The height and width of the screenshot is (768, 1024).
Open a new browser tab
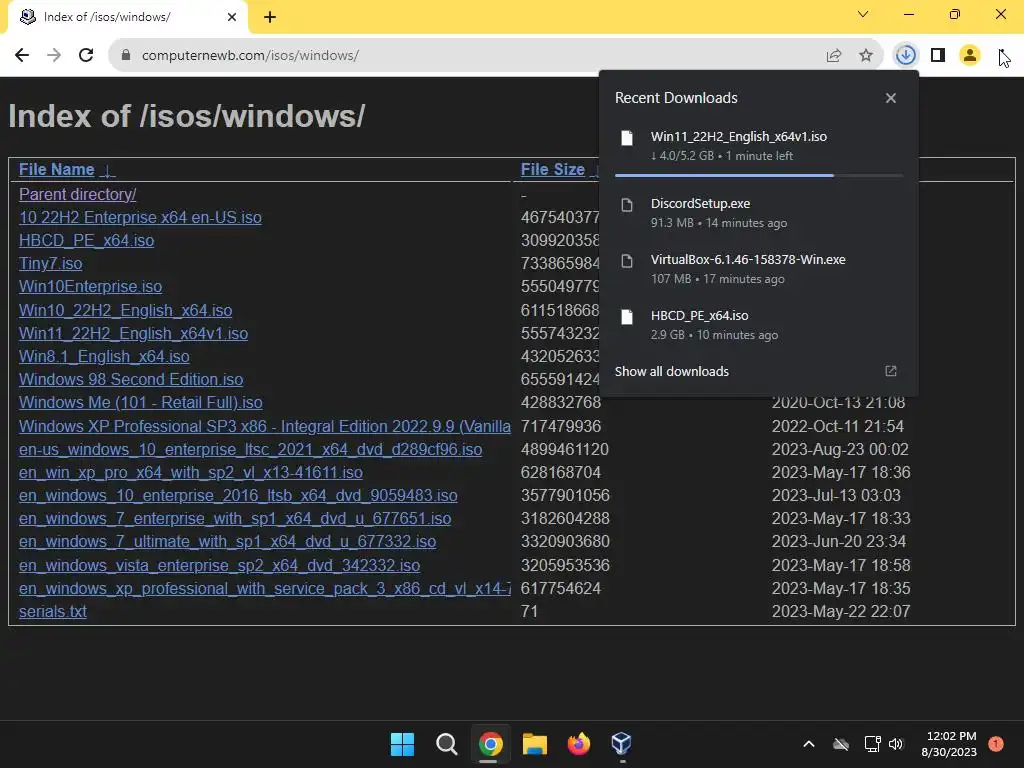270,17
